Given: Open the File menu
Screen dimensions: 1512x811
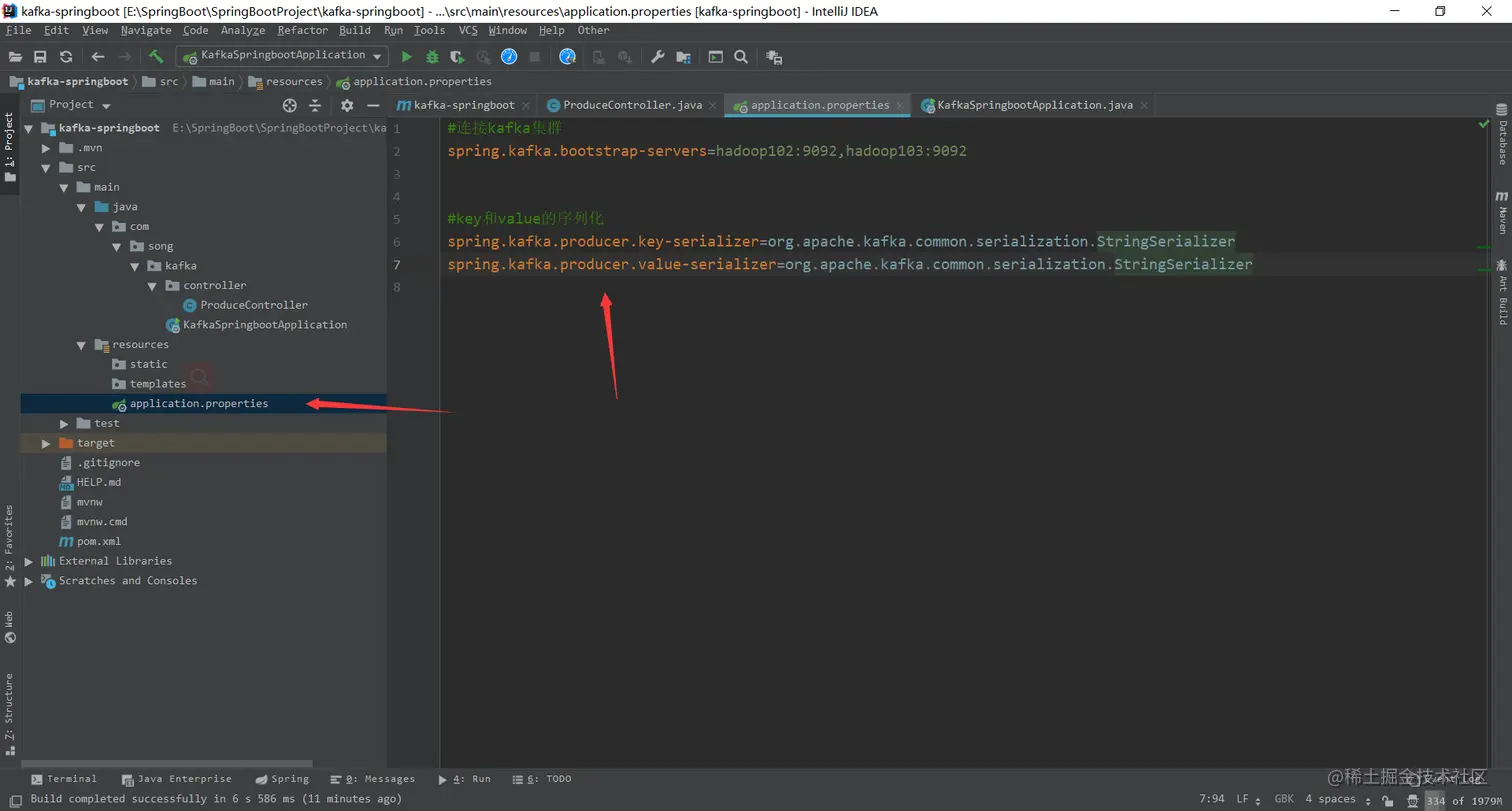Looking at the screenshot, I should pos(18,31).
